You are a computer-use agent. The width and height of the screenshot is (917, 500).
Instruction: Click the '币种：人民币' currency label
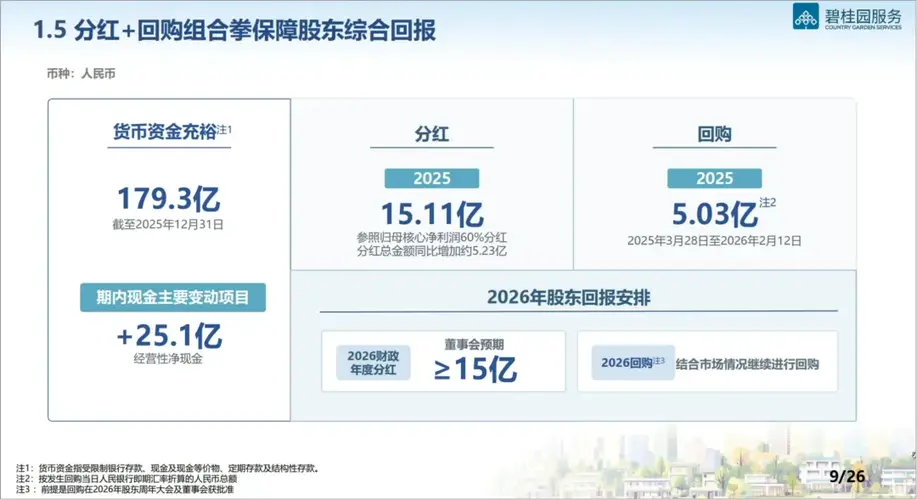coord(81,74)
